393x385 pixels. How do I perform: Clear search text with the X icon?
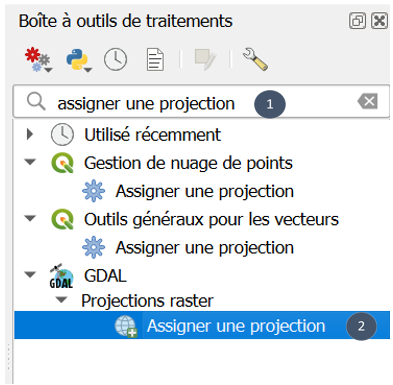pyautogui.click(x=368, y=101)
